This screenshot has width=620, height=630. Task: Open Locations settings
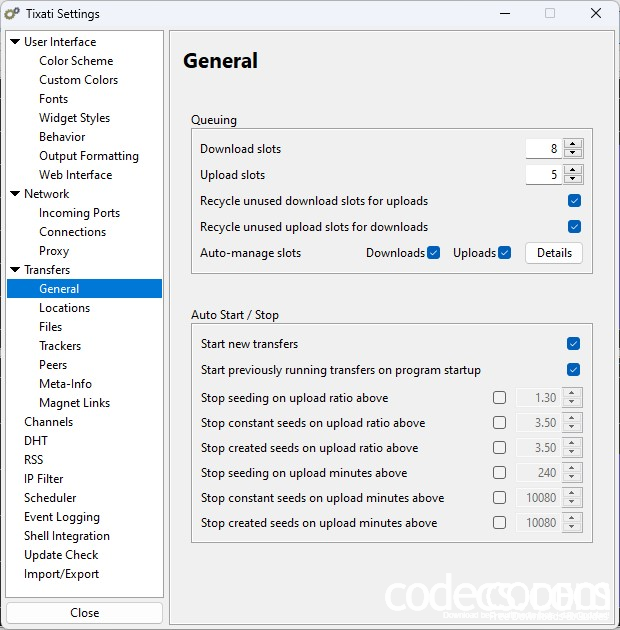click(64, 307)
